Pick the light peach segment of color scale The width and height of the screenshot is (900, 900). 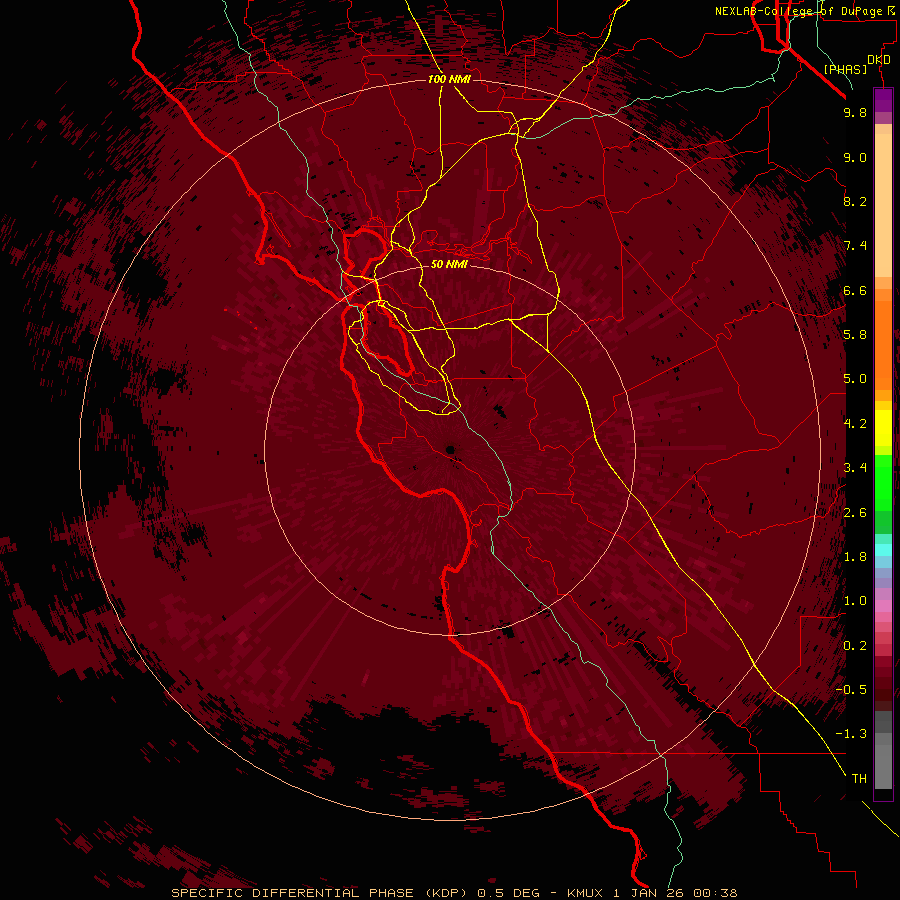883,205
